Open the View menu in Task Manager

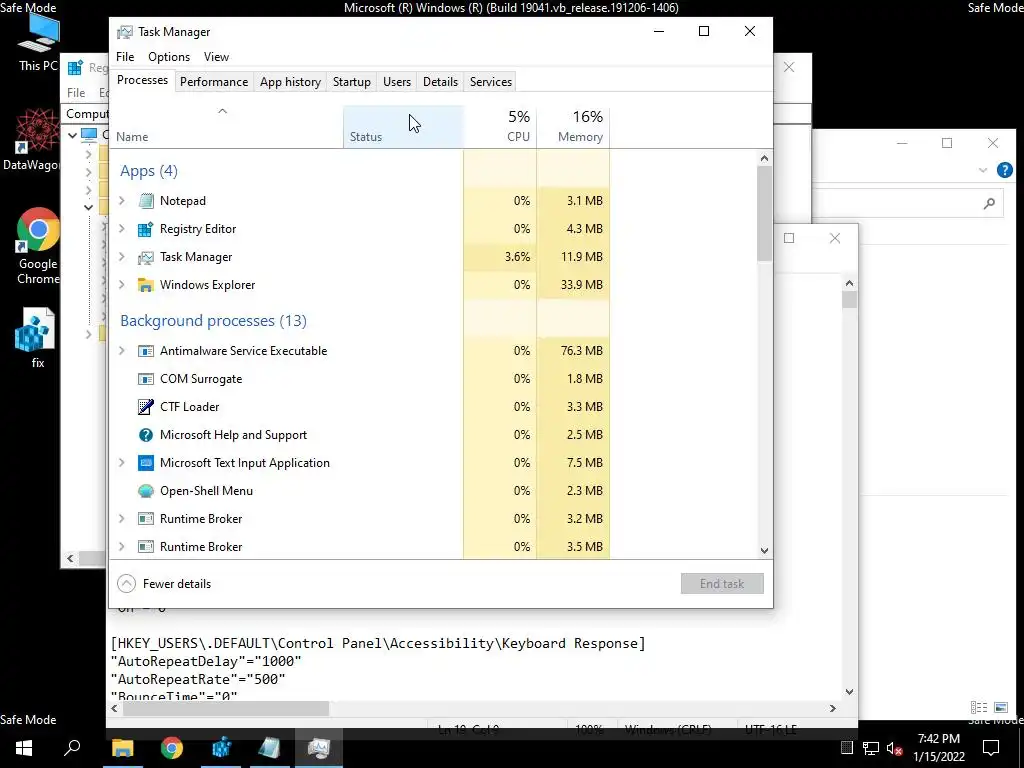point(216,57)
